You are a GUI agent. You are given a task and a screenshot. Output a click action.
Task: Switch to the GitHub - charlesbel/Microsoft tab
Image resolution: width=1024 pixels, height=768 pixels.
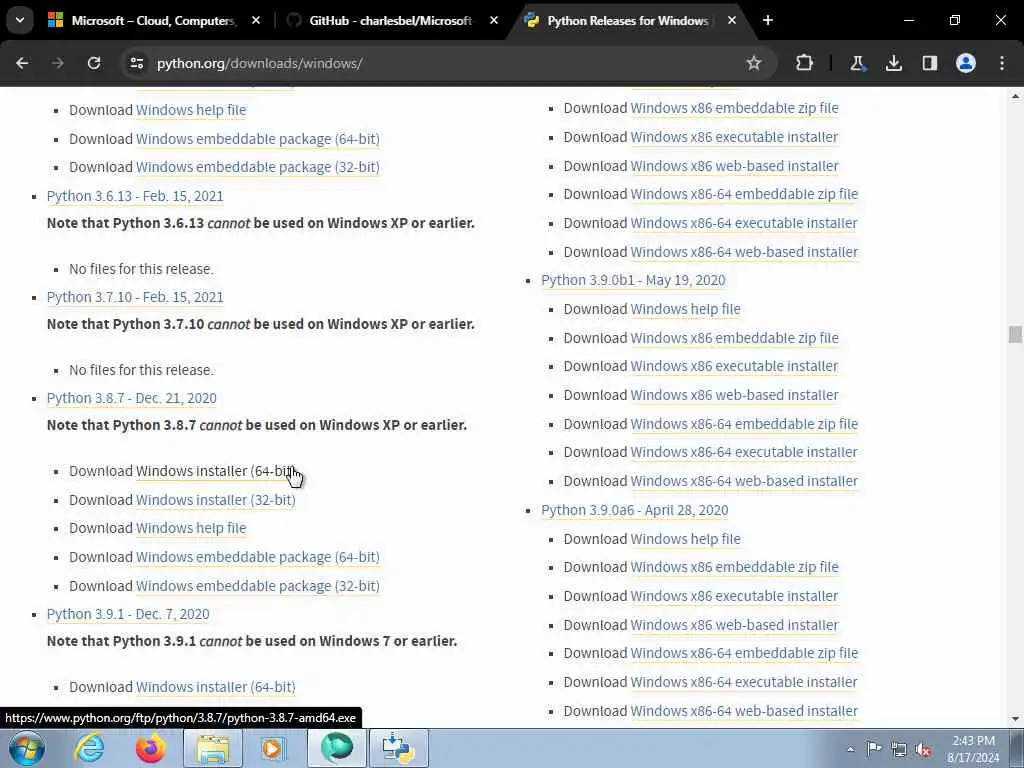click(390, 20)
